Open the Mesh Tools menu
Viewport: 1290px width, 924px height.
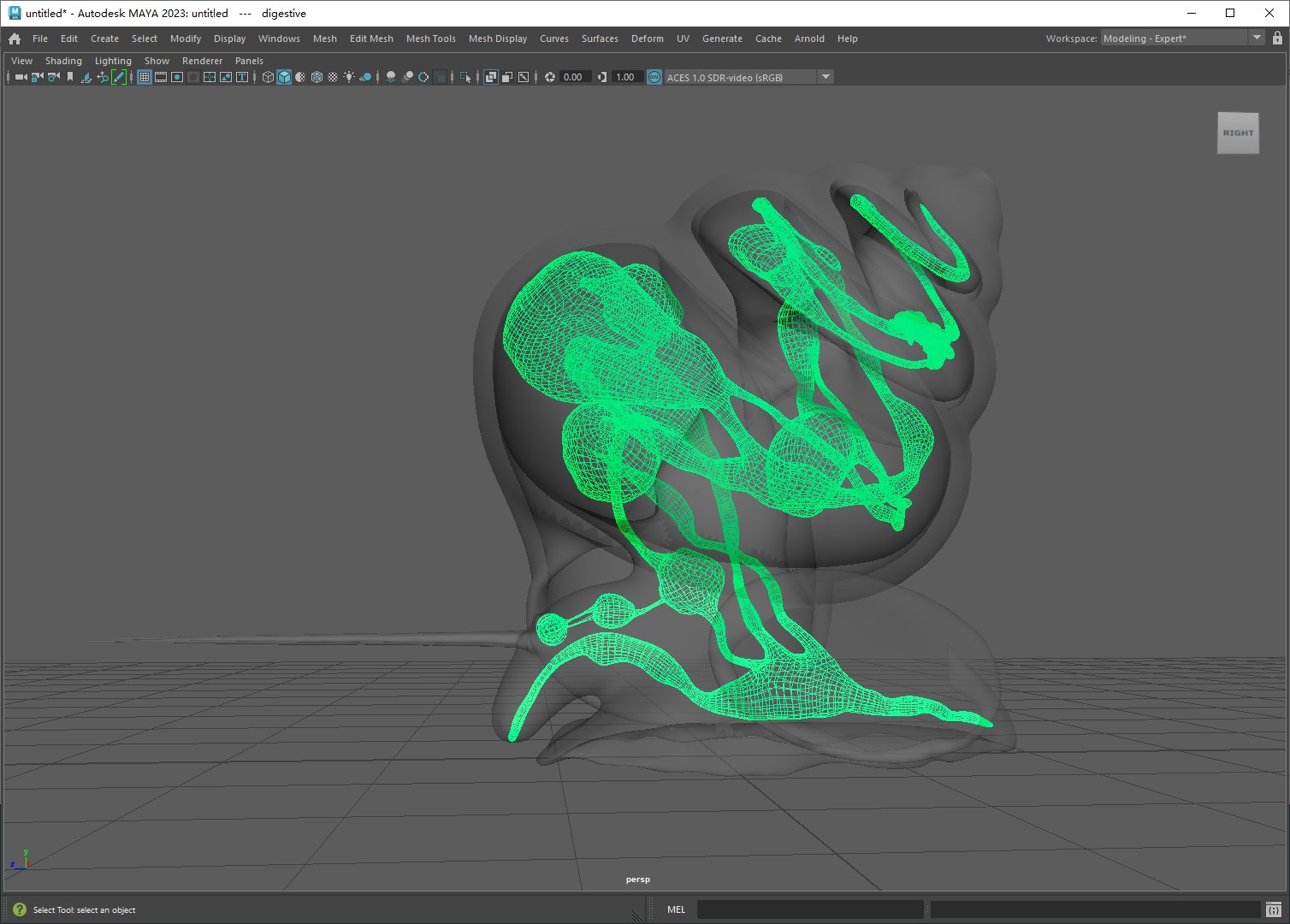point(431,38)
